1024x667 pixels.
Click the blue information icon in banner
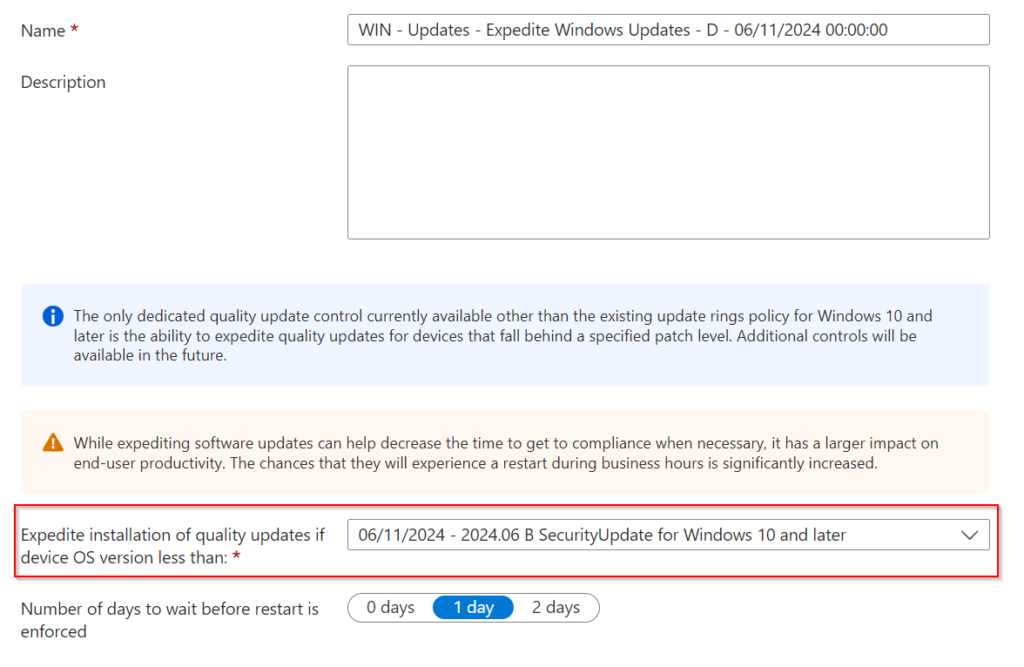pos(52,316)
